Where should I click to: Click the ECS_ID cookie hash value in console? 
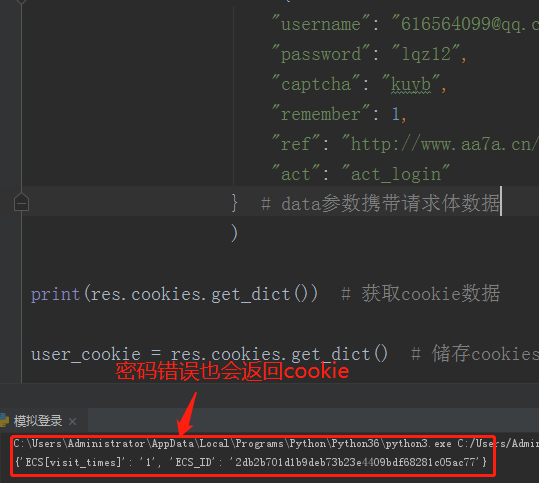355,462
